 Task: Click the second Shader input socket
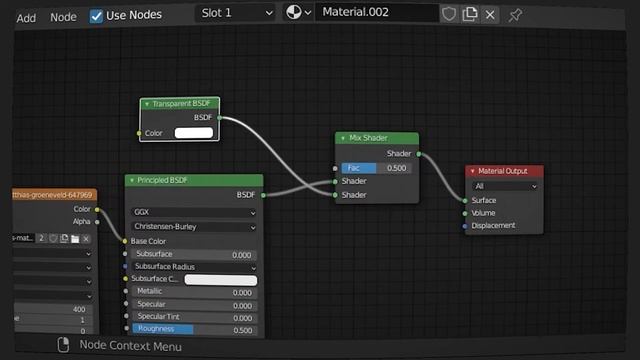pyautogui.click(x=335, y=195)
